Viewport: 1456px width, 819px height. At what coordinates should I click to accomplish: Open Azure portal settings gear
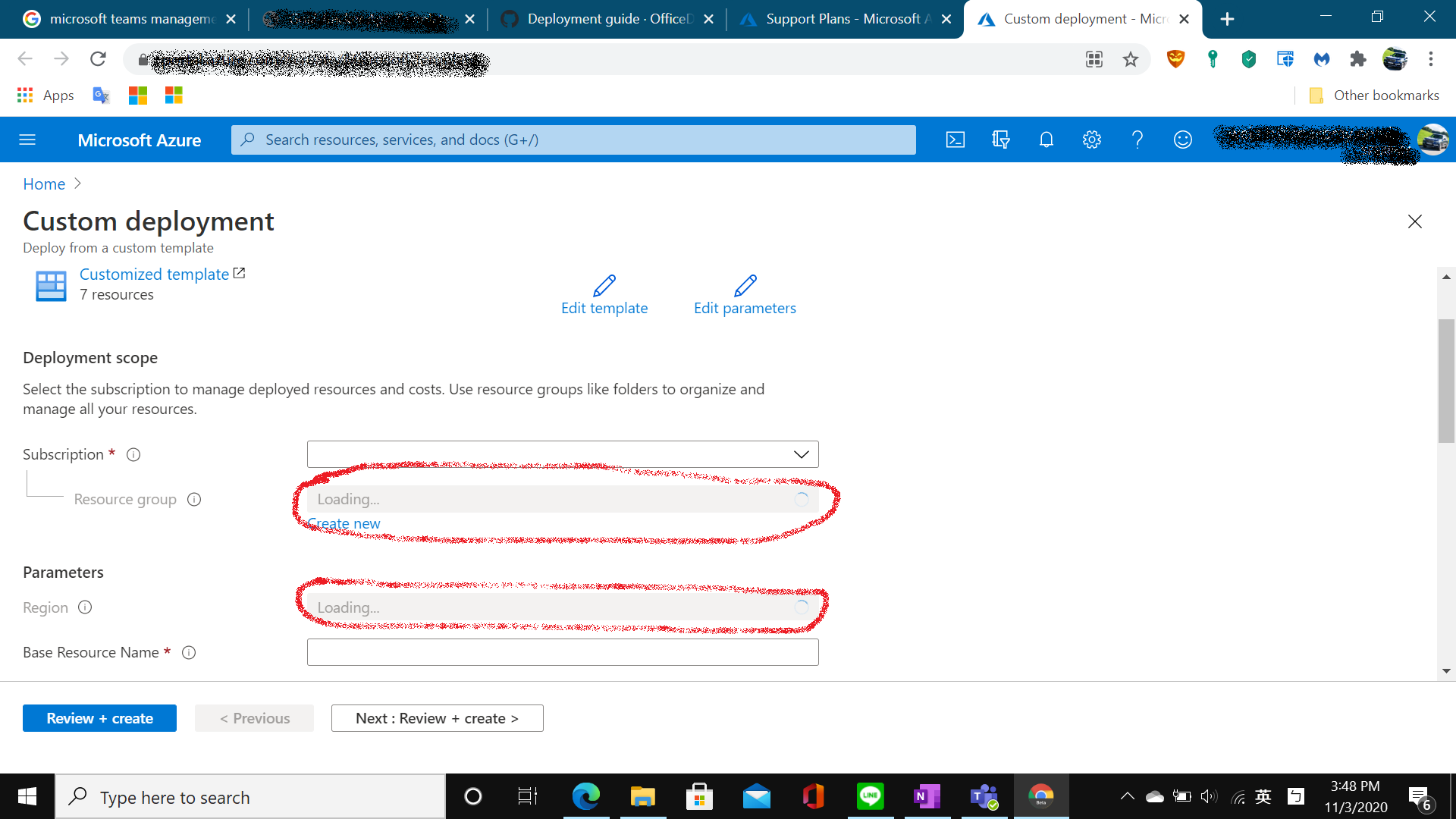point(1092,140)
